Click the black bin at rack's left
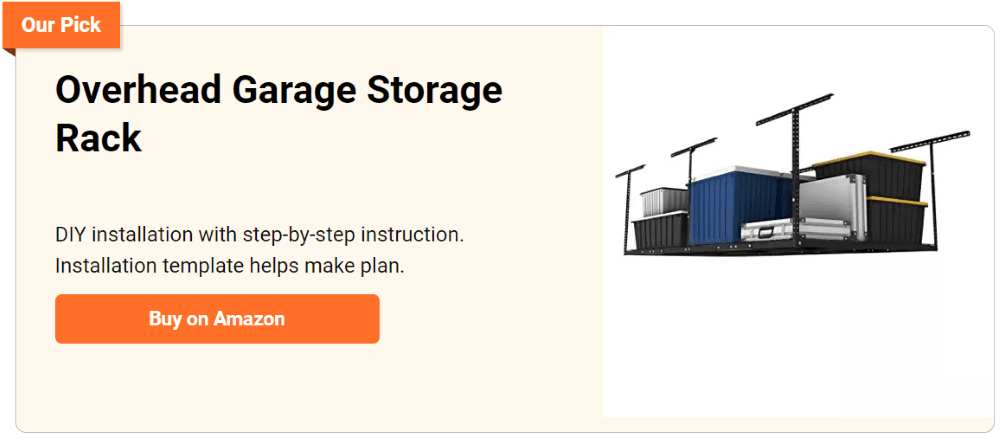The width and height of the screenshot is (1000, 439). point(659,232)
